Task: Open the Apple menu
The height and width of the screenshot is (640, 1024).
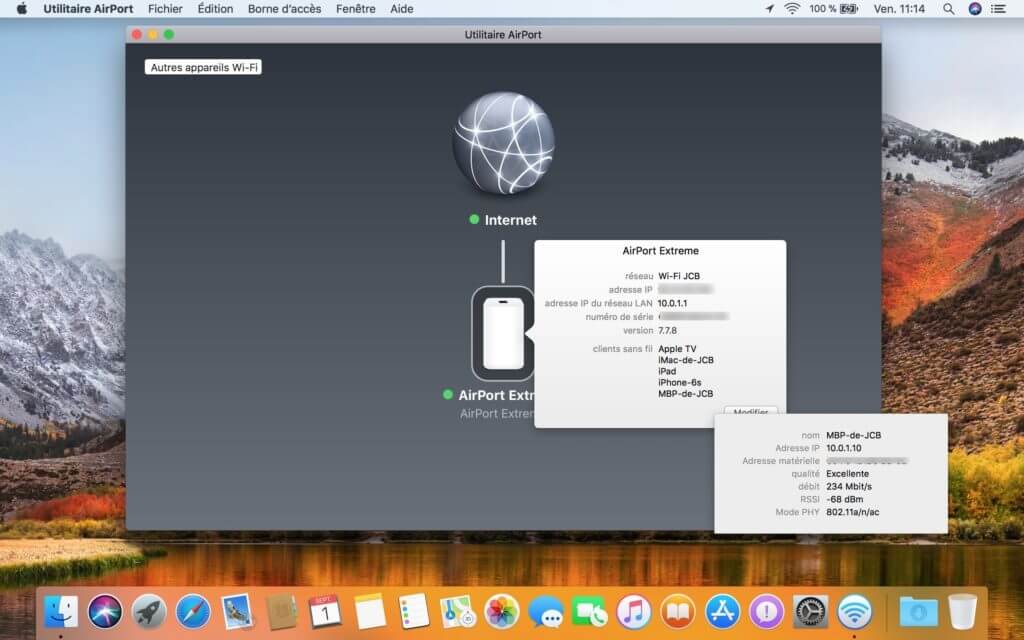Action: (x=22, y=8)
